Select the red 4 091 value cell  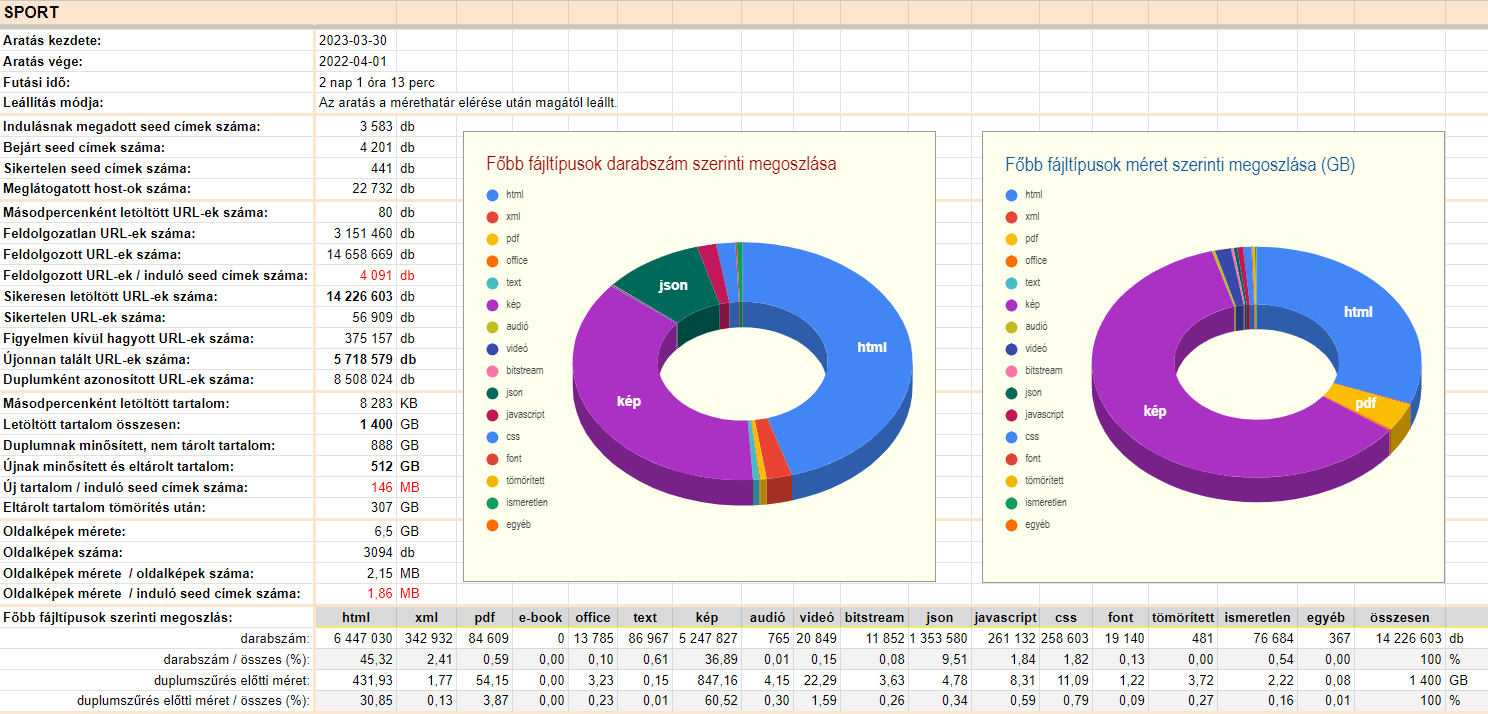pos(377,276)
